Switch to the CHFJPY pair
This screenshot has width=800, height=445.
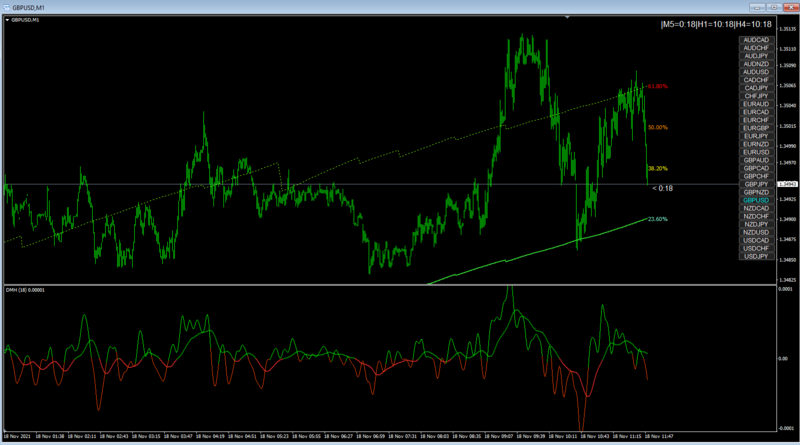tap(756, 96)
